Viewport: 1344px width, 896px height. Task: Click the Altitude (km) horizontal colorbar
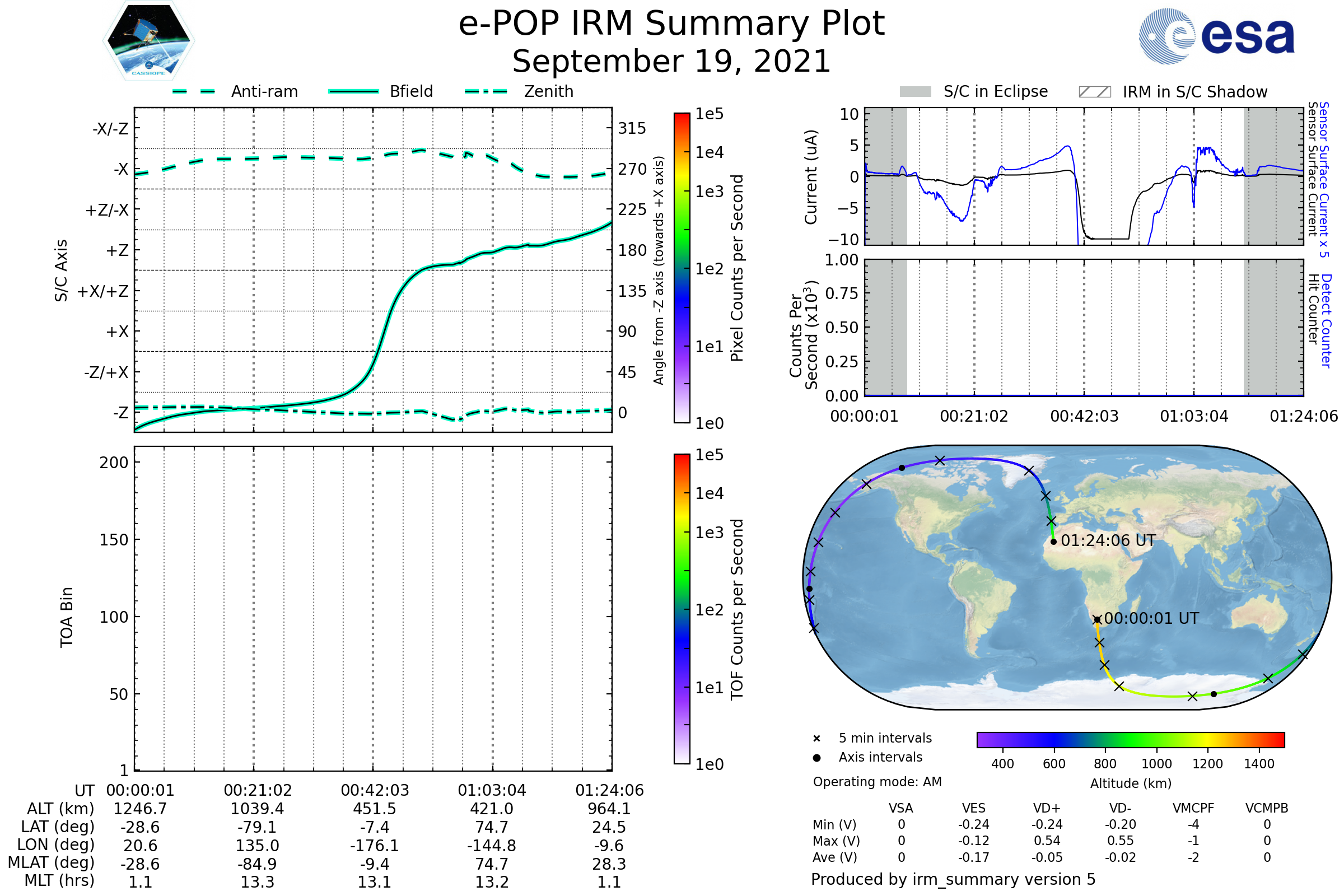coord(1130,739)
